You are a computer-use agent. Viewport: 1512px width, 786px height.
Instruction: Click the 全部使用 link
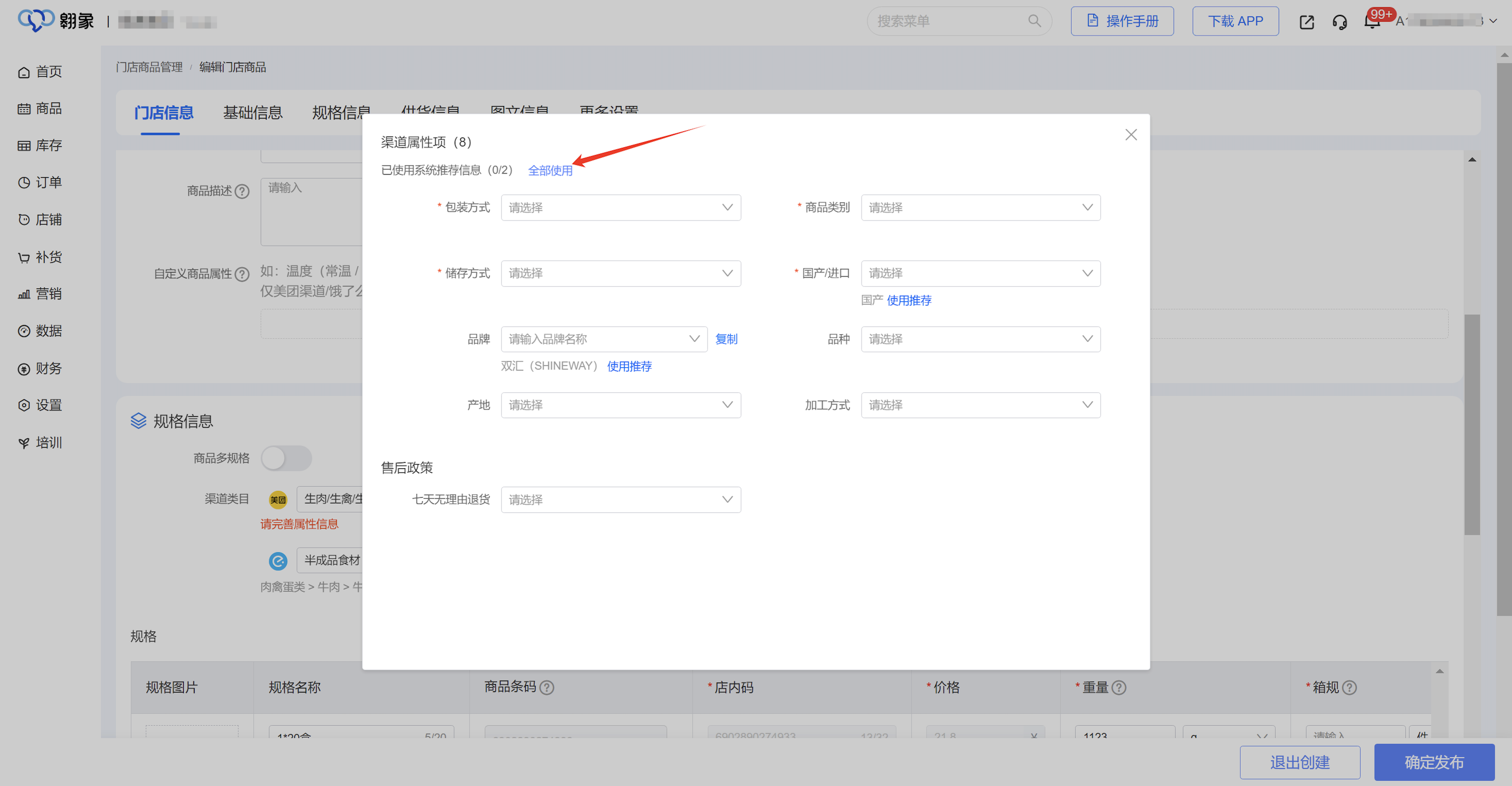[x=550, y=170]
